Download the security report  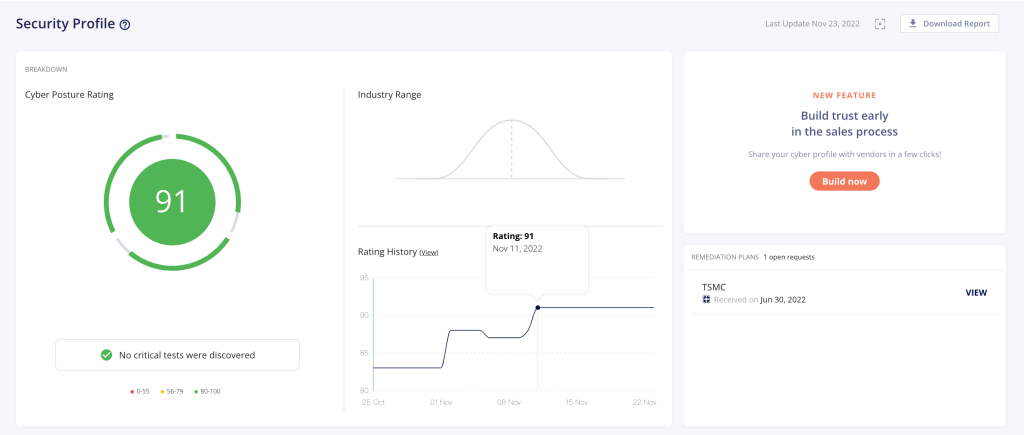tap(949, 23)
